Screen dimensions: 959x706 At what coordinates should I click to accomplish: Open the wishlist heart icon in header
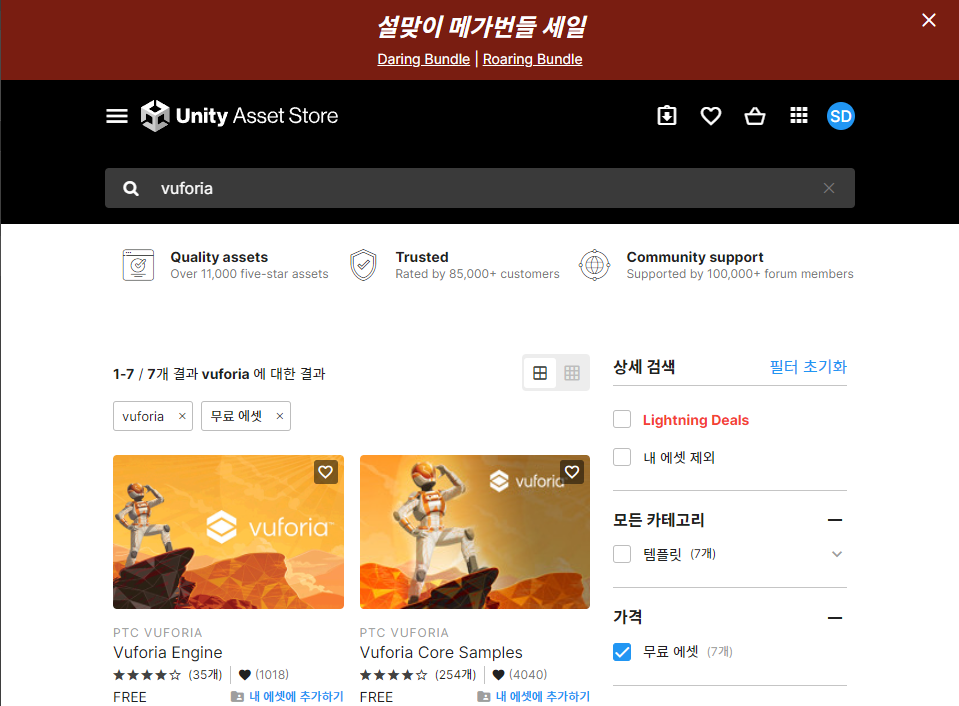pos(711,116)
